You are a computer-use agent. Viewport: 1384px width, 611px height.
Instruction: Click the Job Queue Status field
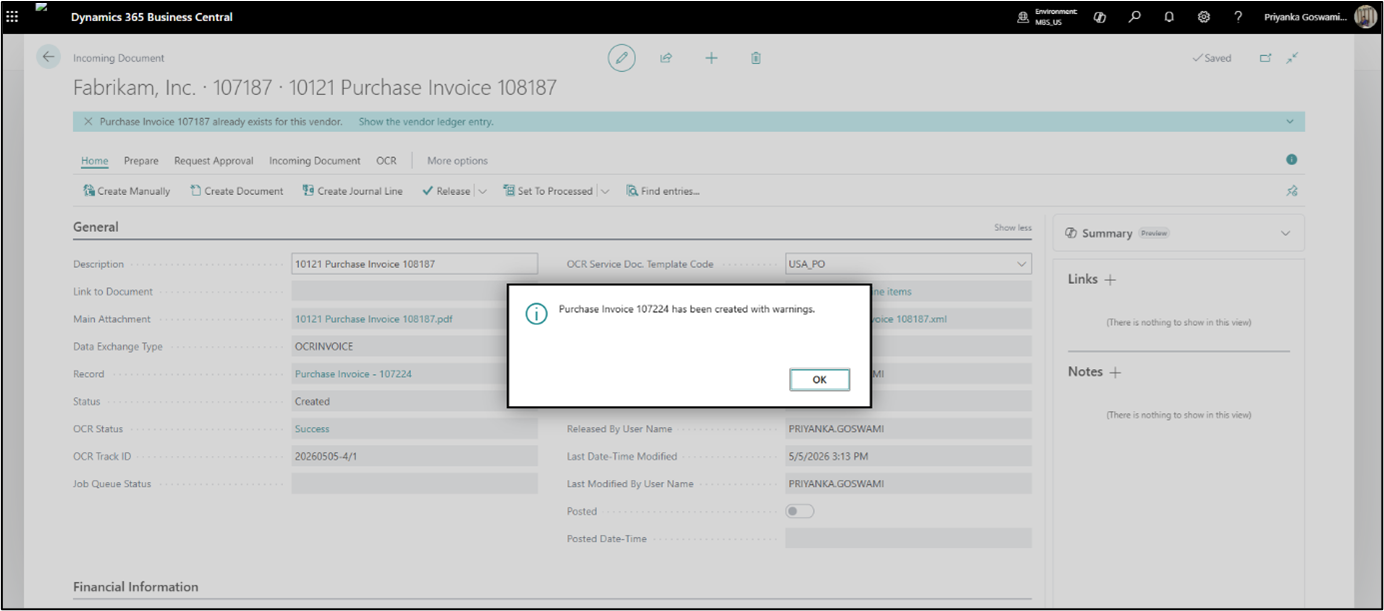[x=415, y=483]
